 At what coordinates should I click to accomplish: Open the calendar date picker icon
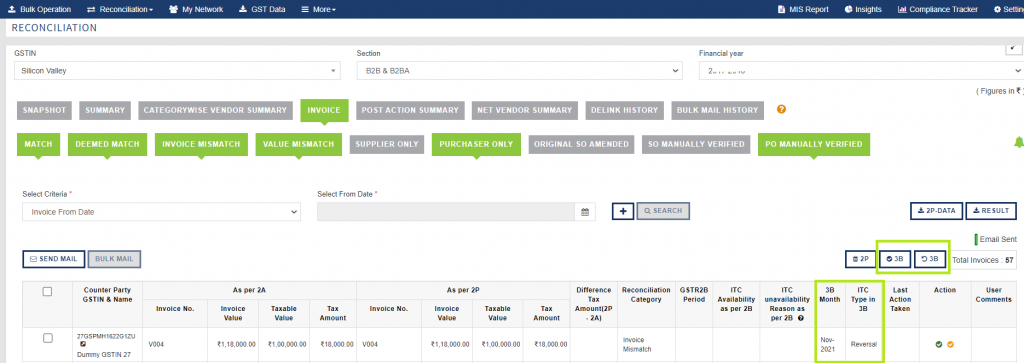585,212
